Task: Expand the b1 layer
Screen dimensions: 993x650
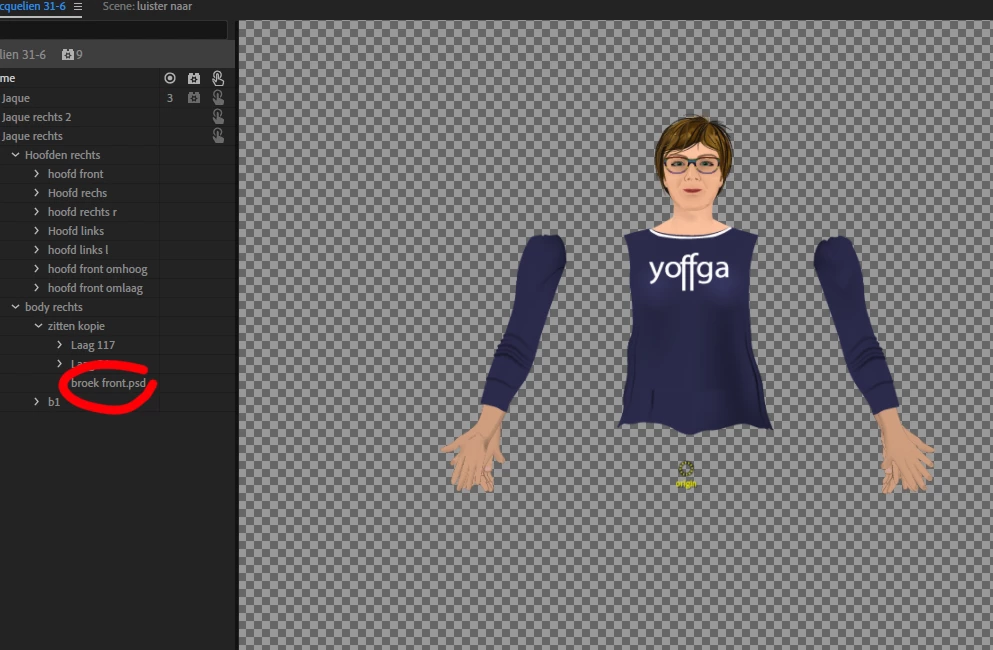Action: pyautogui.click(x=36, y=402)
